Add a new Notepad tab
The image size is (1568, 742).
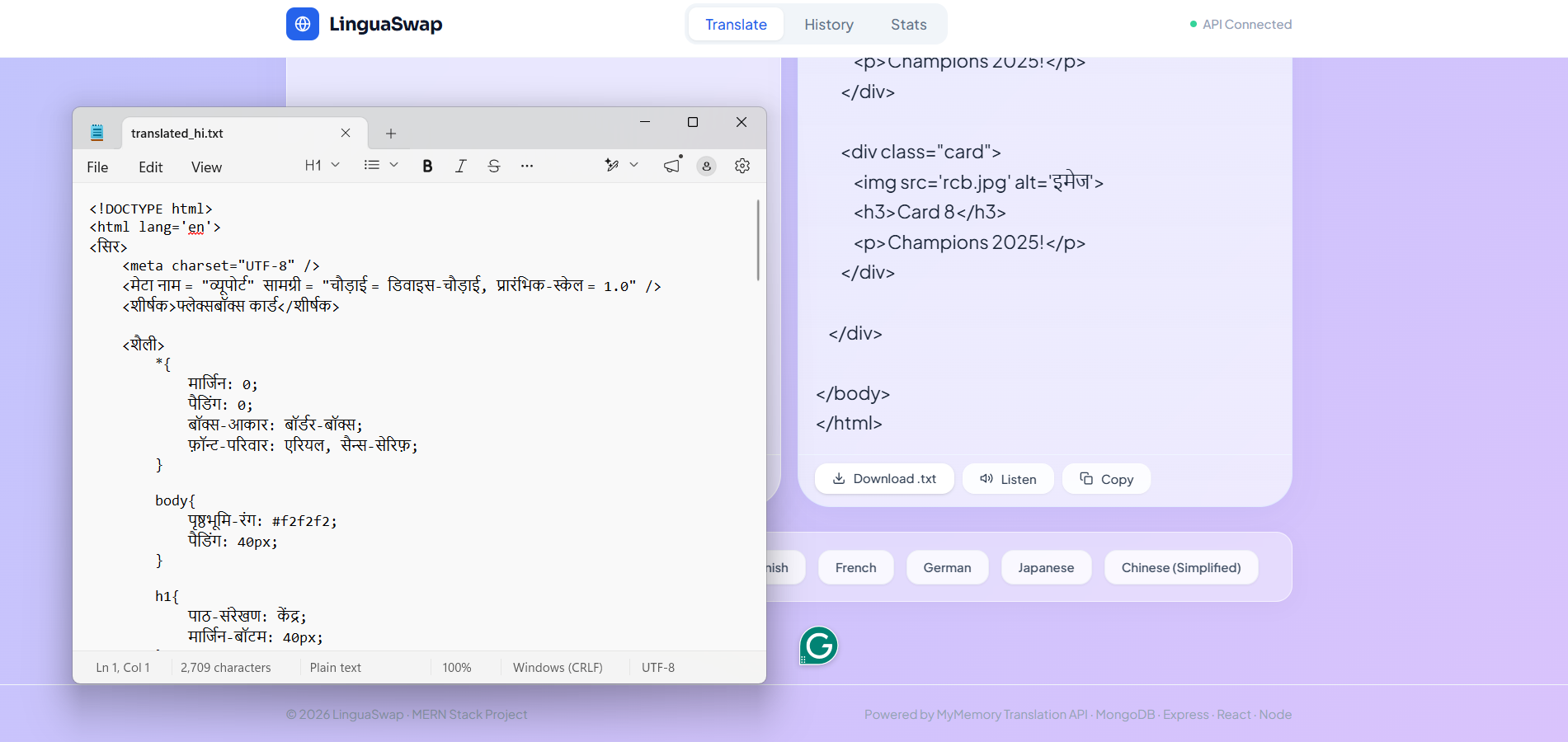point(391,134)
